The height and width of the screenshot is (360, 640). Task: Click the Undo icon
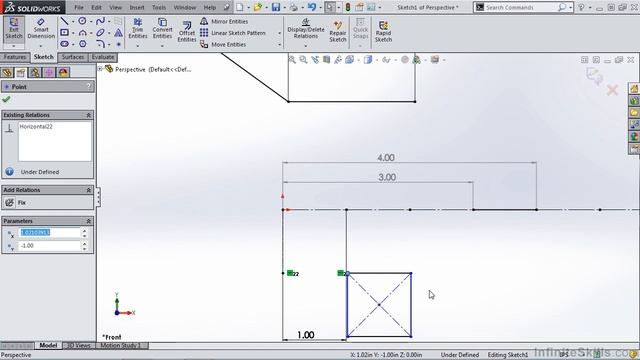point(312,7)
